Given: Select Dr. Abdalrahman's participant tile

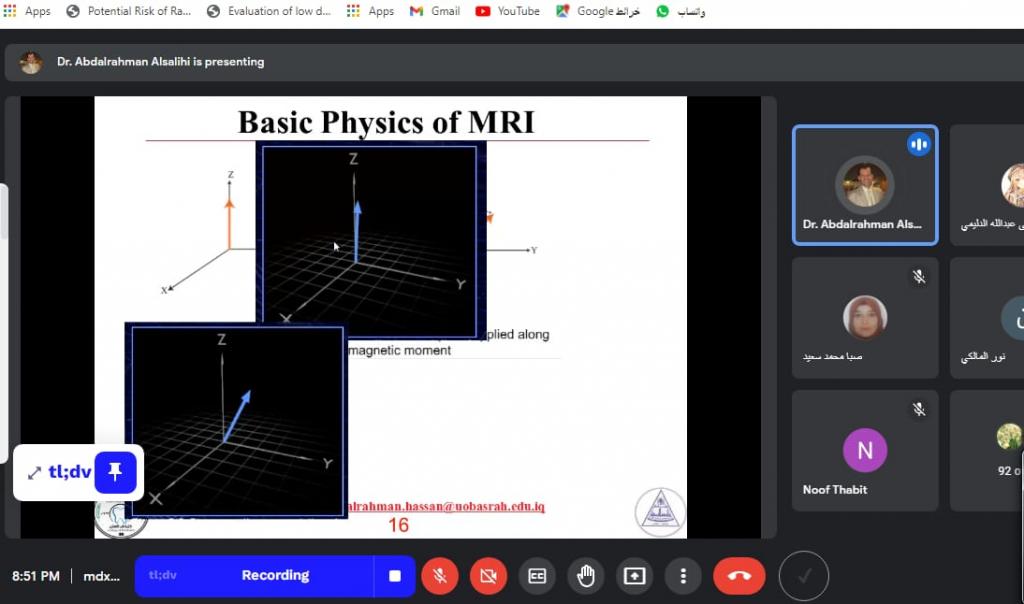Looking at the screenshot, I should coord(864,185).
